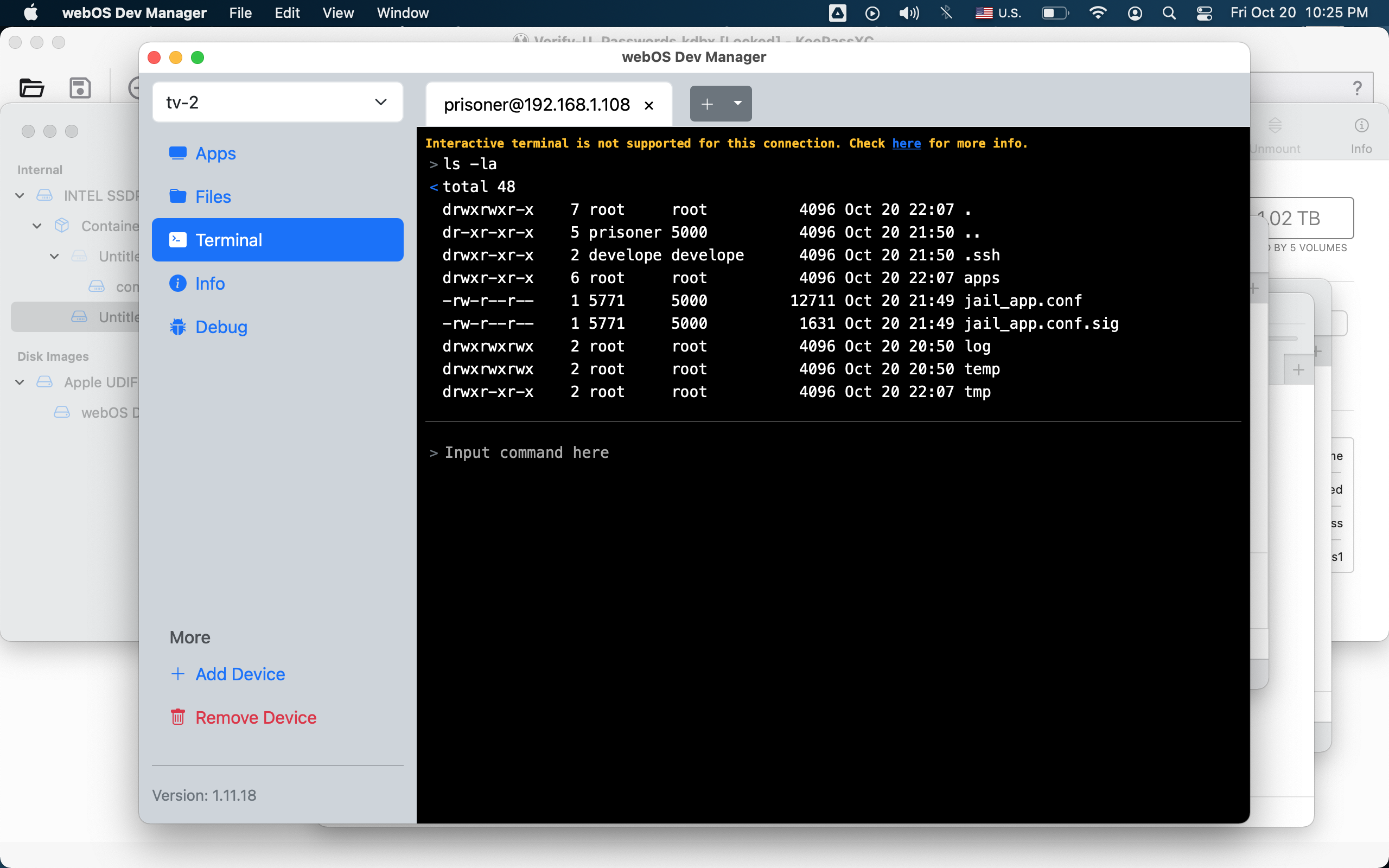This screenshot has width=1389, height=868.
Task: Collapse the INTEL SSD tree item
Action: coord(20,196)
